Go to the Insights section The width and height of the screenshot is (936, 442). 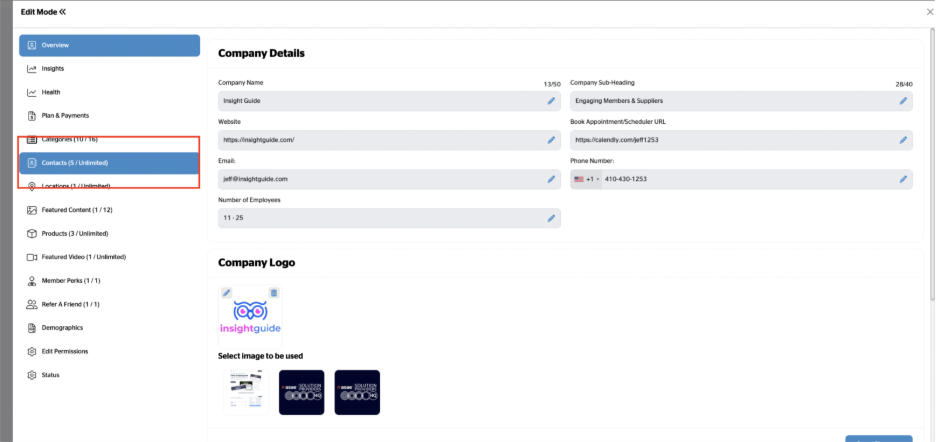[52, 69]
